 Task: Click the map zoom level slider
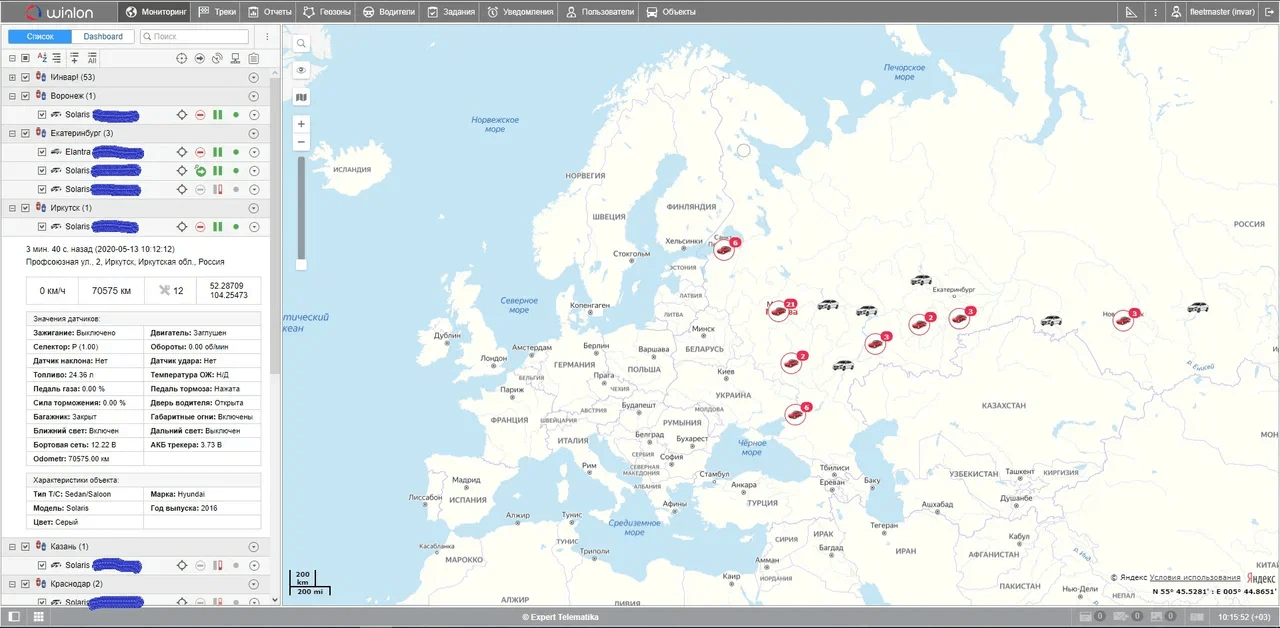point(302,210)
